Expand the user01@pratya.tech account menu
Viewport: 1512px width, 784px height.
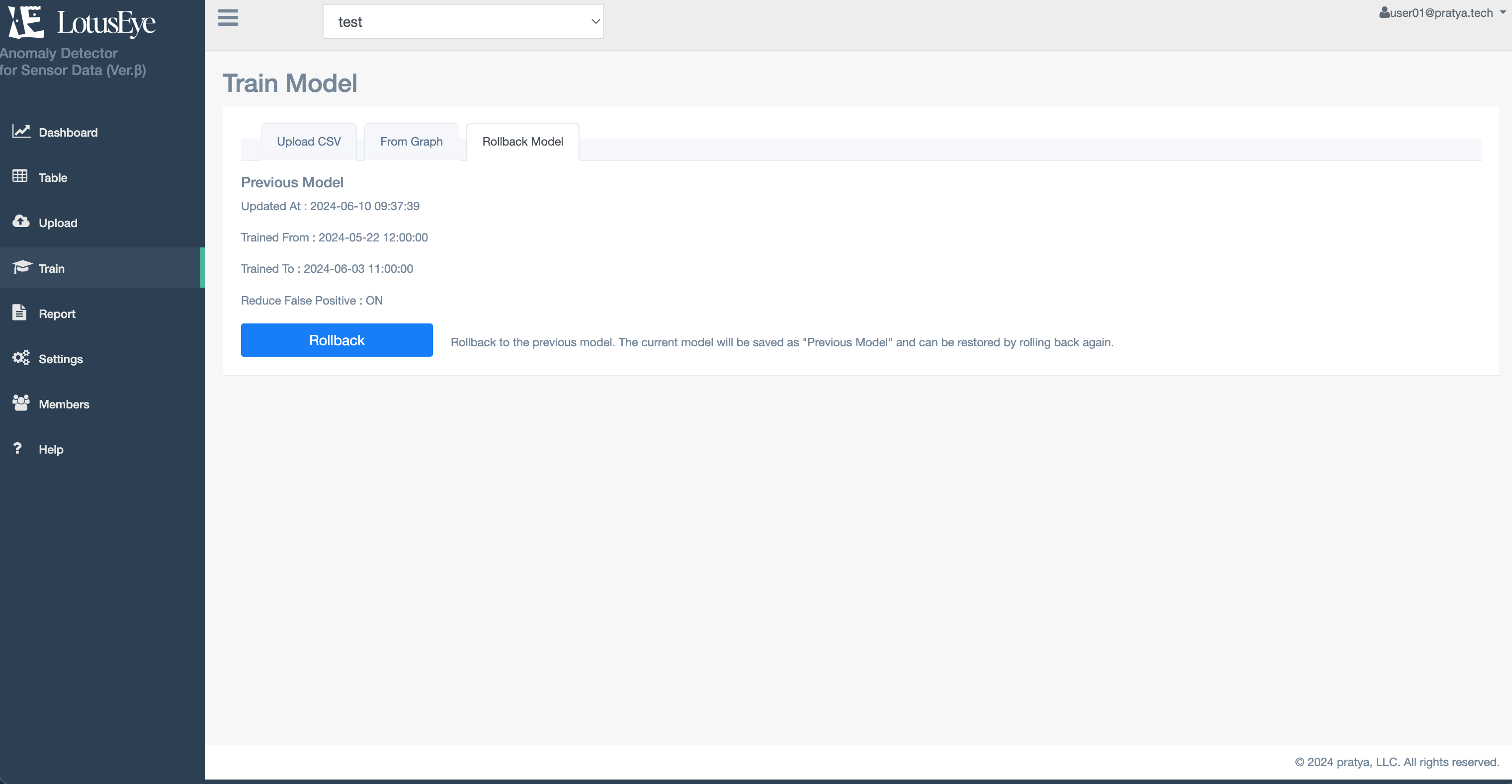1441,13
